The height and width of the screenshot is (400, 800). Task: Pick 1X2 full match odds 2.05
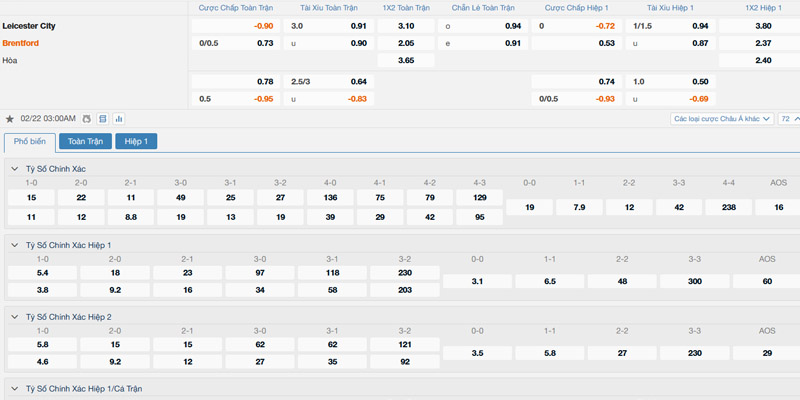click(x=406, y=43)
